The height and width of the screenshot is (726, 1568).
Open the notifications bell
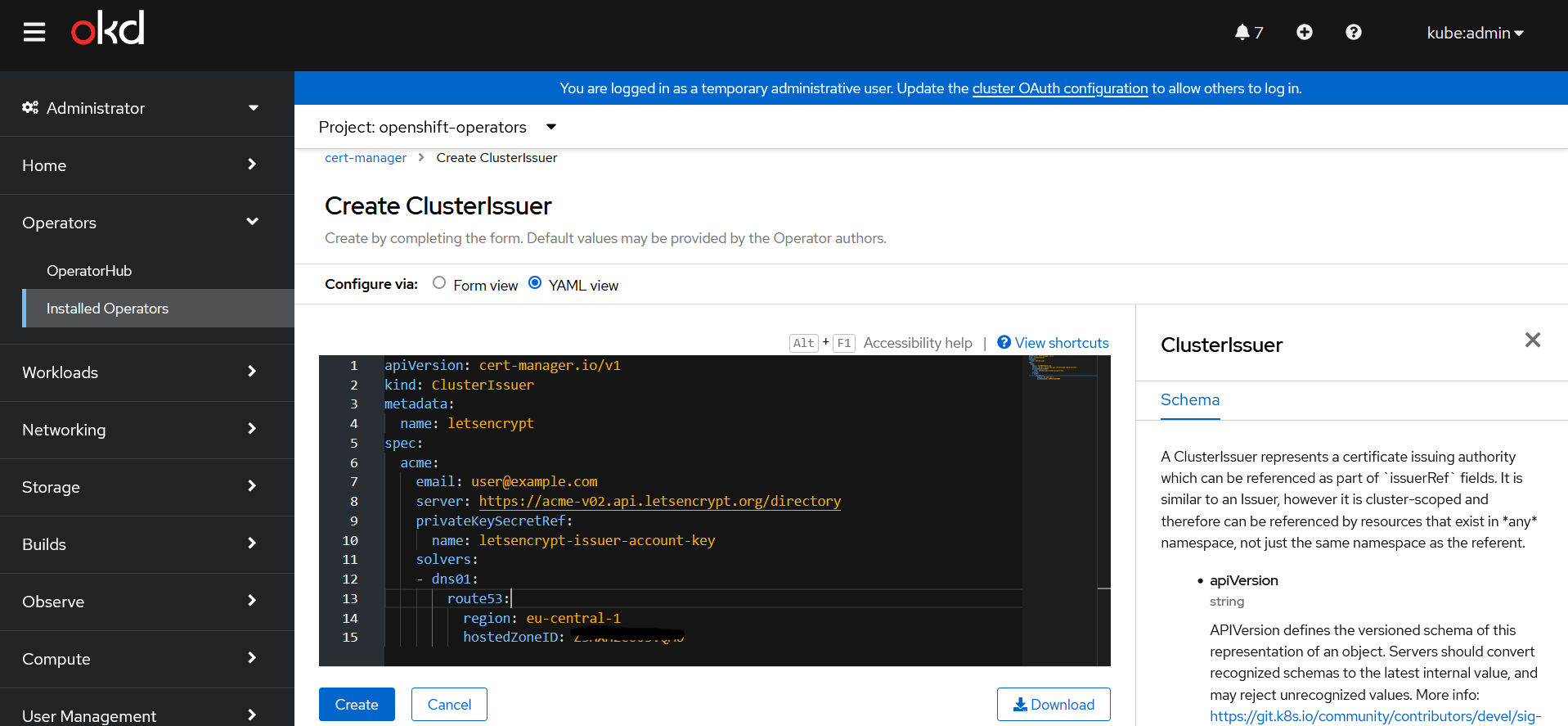tap(1242, 32)
